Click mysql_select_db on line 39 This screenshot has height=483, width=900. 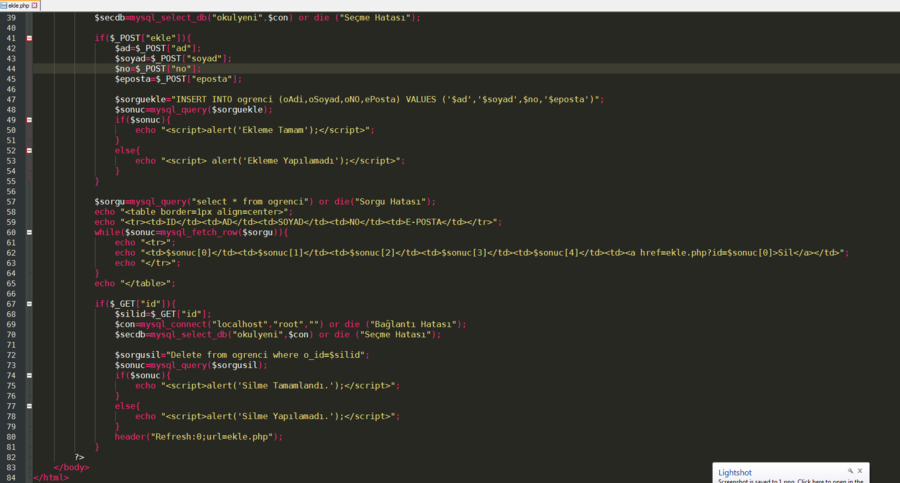click(x=168, y=18)
